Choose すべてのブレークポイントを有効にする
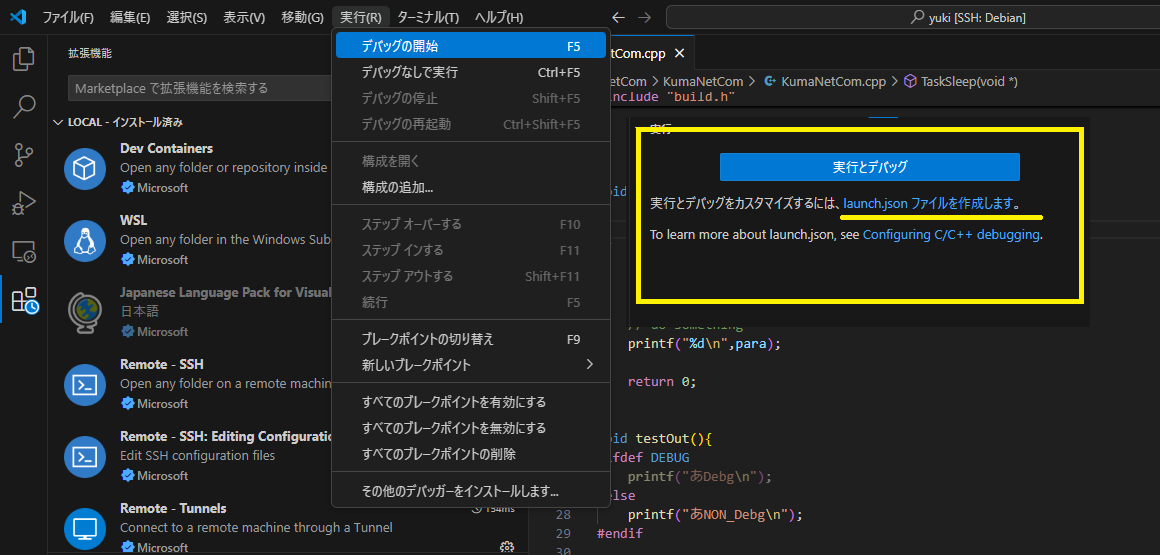The width and height of the screenshot is (1160, 555). coord(471,402)
